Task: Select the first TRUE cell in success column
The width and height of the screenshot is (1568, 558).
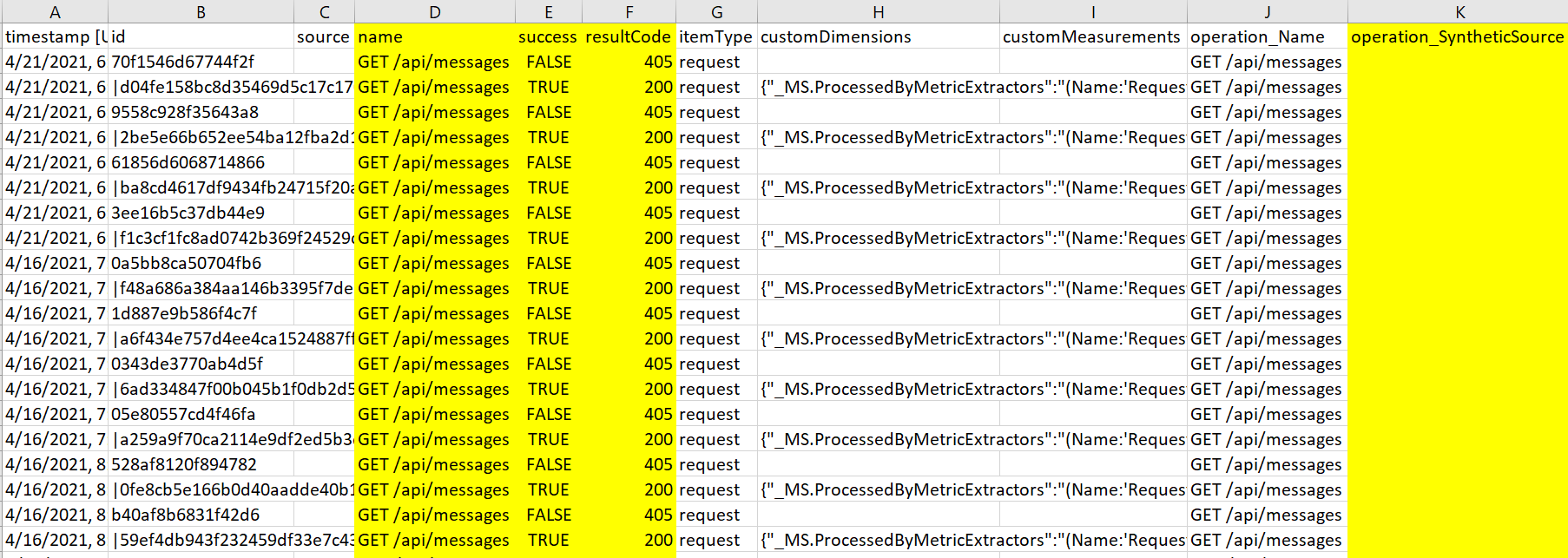Action: [x=548, y=87]
